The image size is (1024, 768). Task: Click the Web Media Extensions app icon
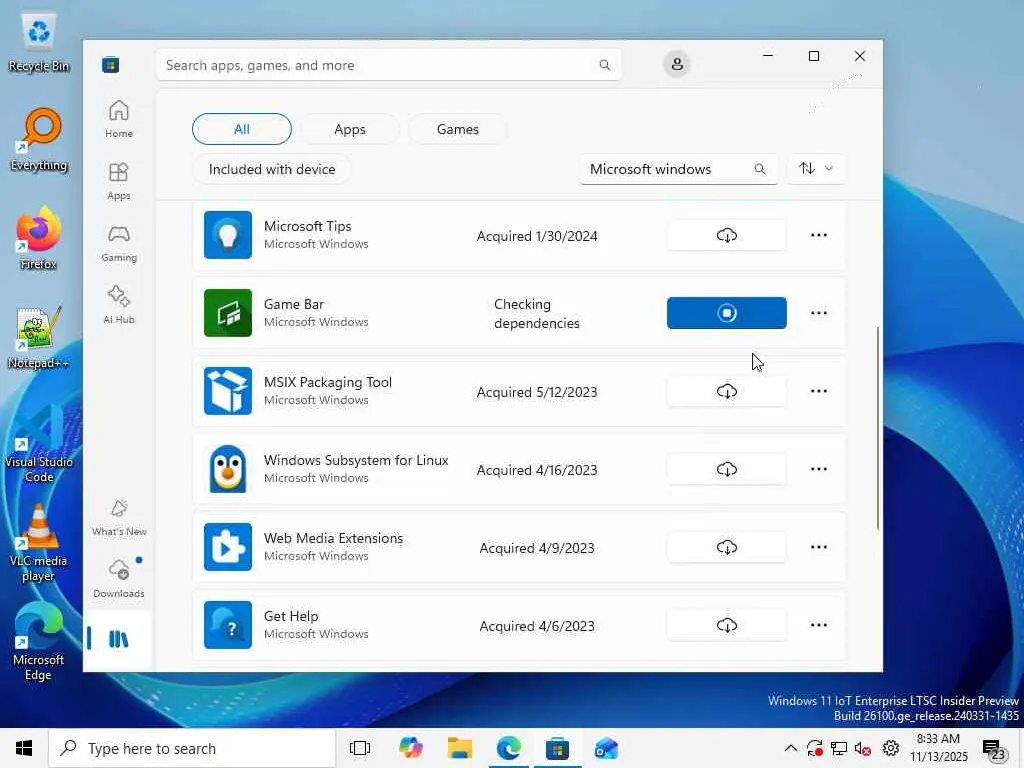click(x=227, y=547)
